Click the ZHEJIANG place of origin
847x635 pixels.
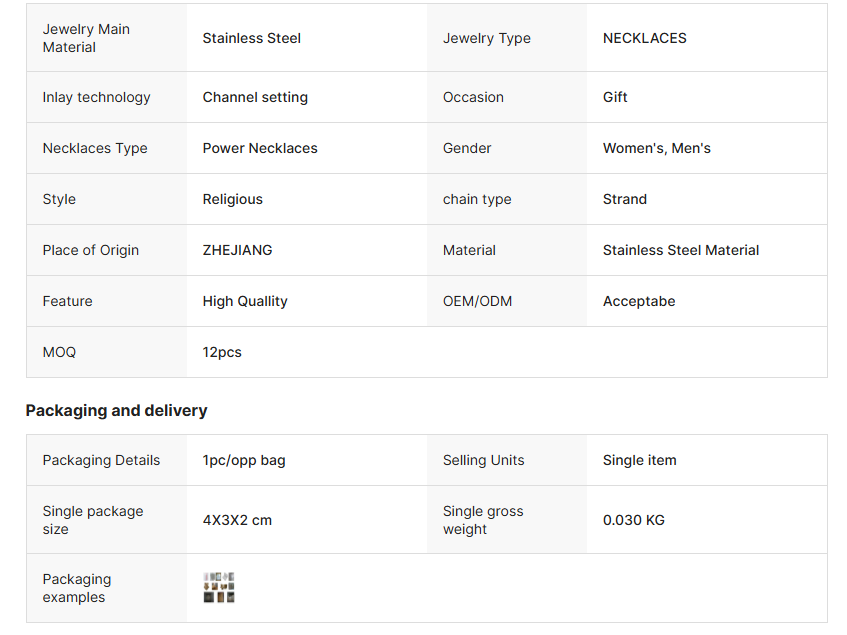click(x=237, y=251)
